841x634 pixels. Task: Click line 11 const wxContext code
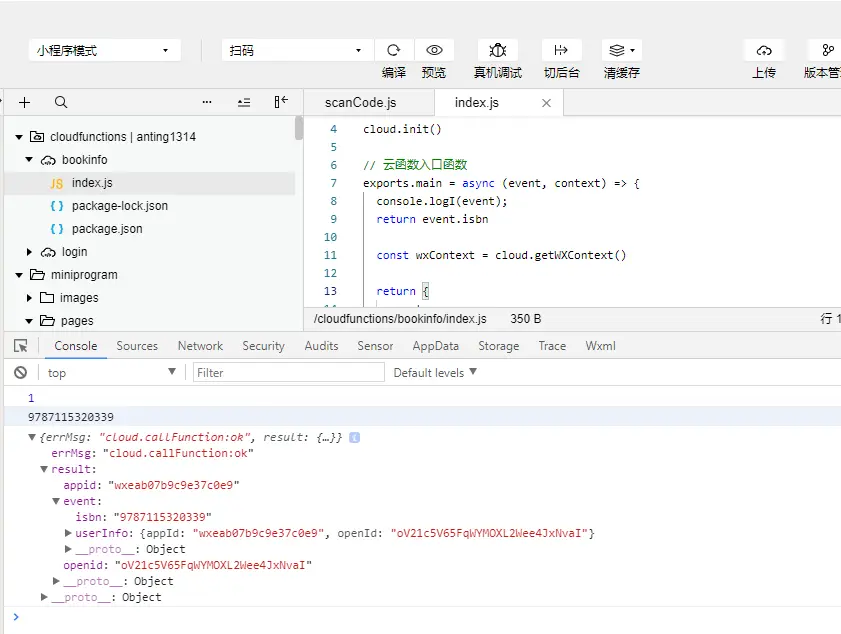click(x=501, y=255)
